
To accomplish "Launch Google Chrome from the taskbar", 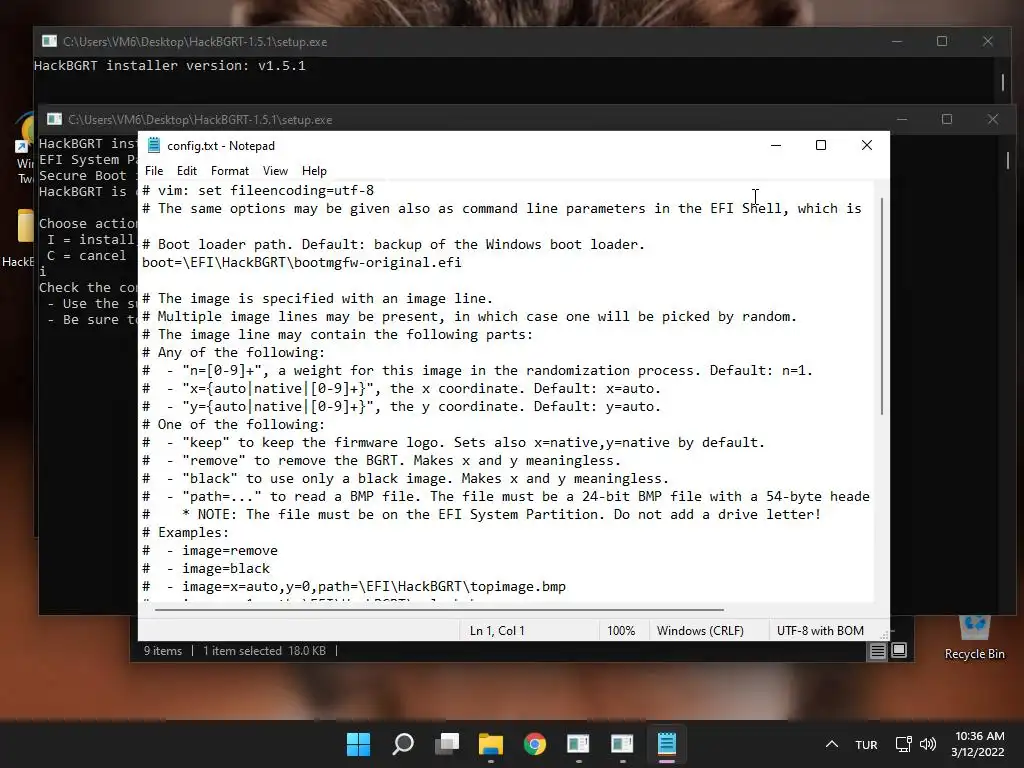I will click(x=535, y=744).
